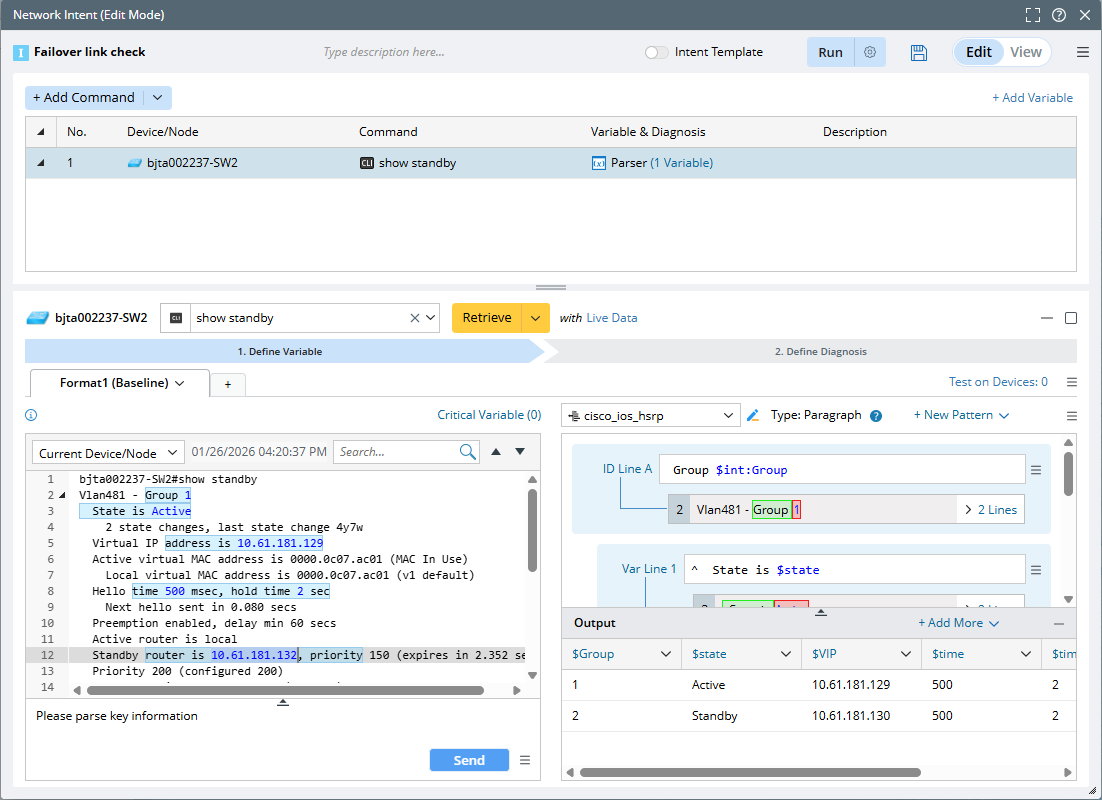The width and height of the screenshot is (1102, 800).
Task: Click the Add Variable link
Action: [1032, 98]
